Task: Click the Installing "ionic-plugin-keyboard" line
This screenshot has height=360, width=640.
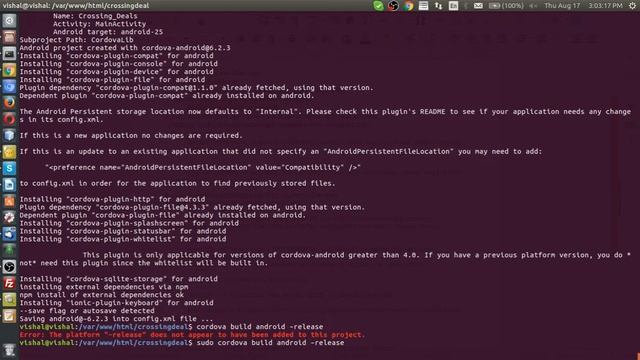Action: [x=116, y=303]
